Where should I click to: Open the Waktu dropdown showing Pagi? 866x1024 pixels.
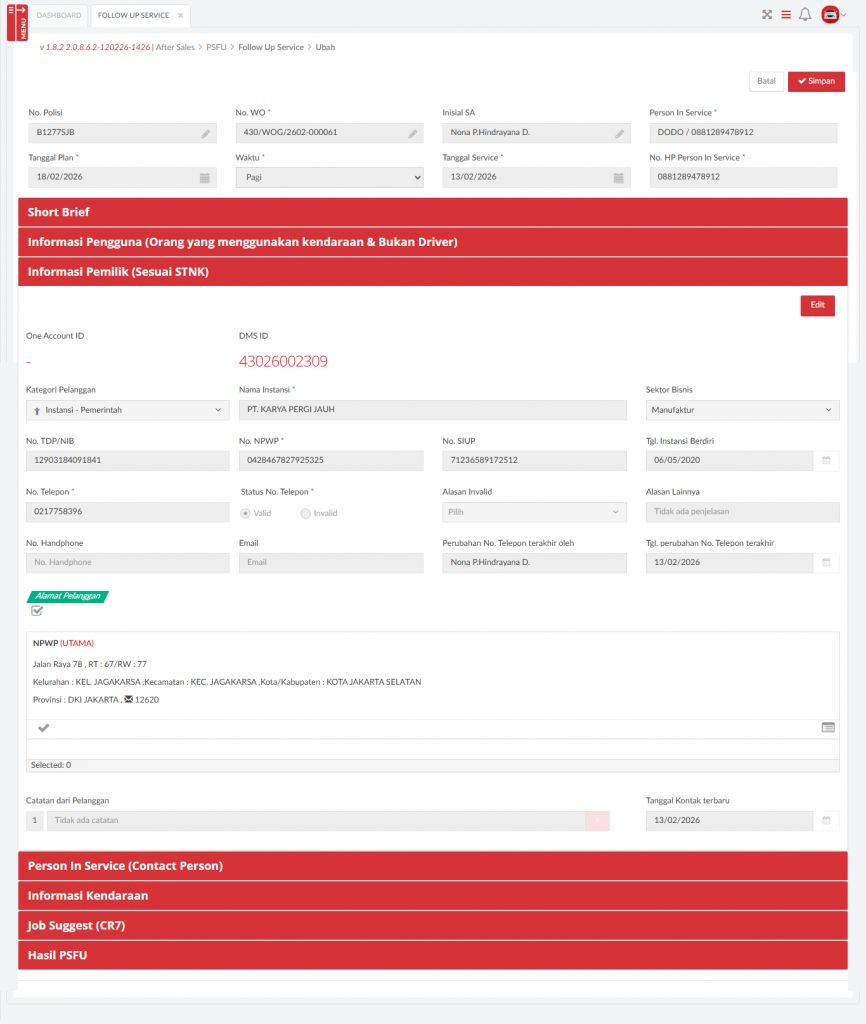329,177
